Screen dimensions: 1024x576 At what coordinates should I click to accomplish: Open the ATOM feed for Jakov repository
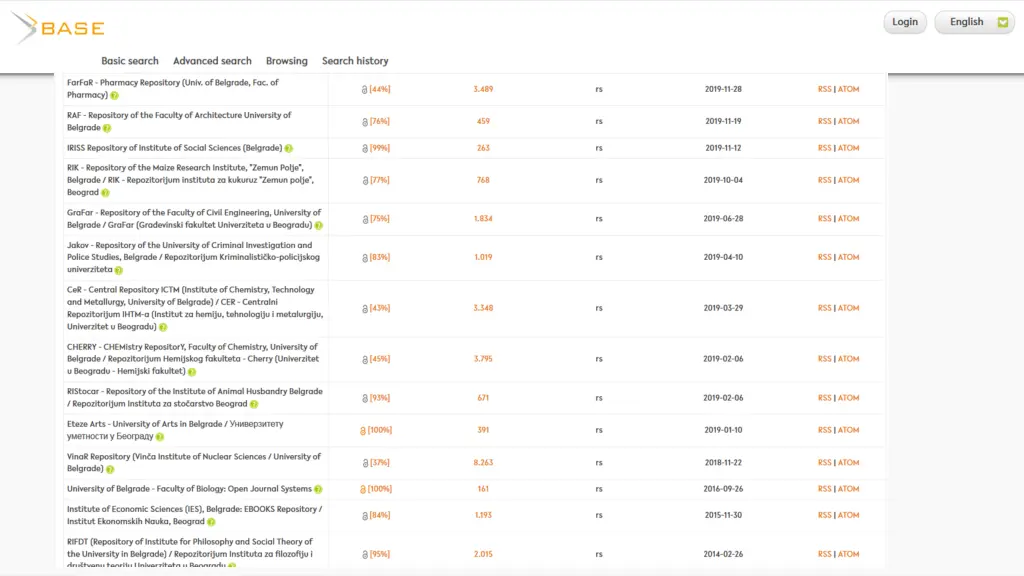click(848, 257)
